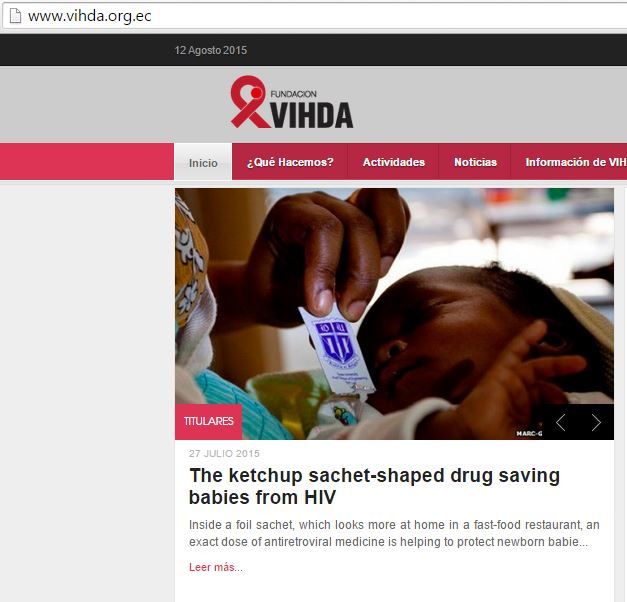Viewport: 627px width, 602px height.
Task: Click the TITULARES label on the slider
Action: pos(209,422)
